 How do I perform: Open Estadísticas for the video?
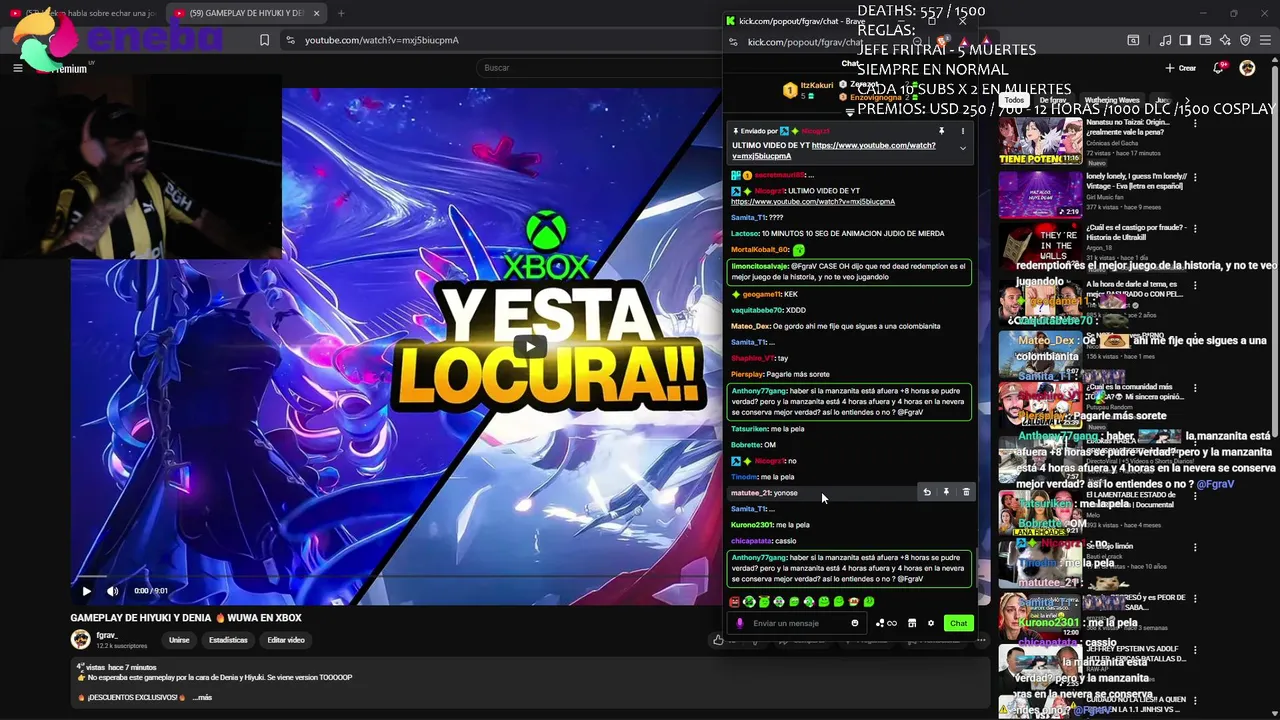click(228, 640)
